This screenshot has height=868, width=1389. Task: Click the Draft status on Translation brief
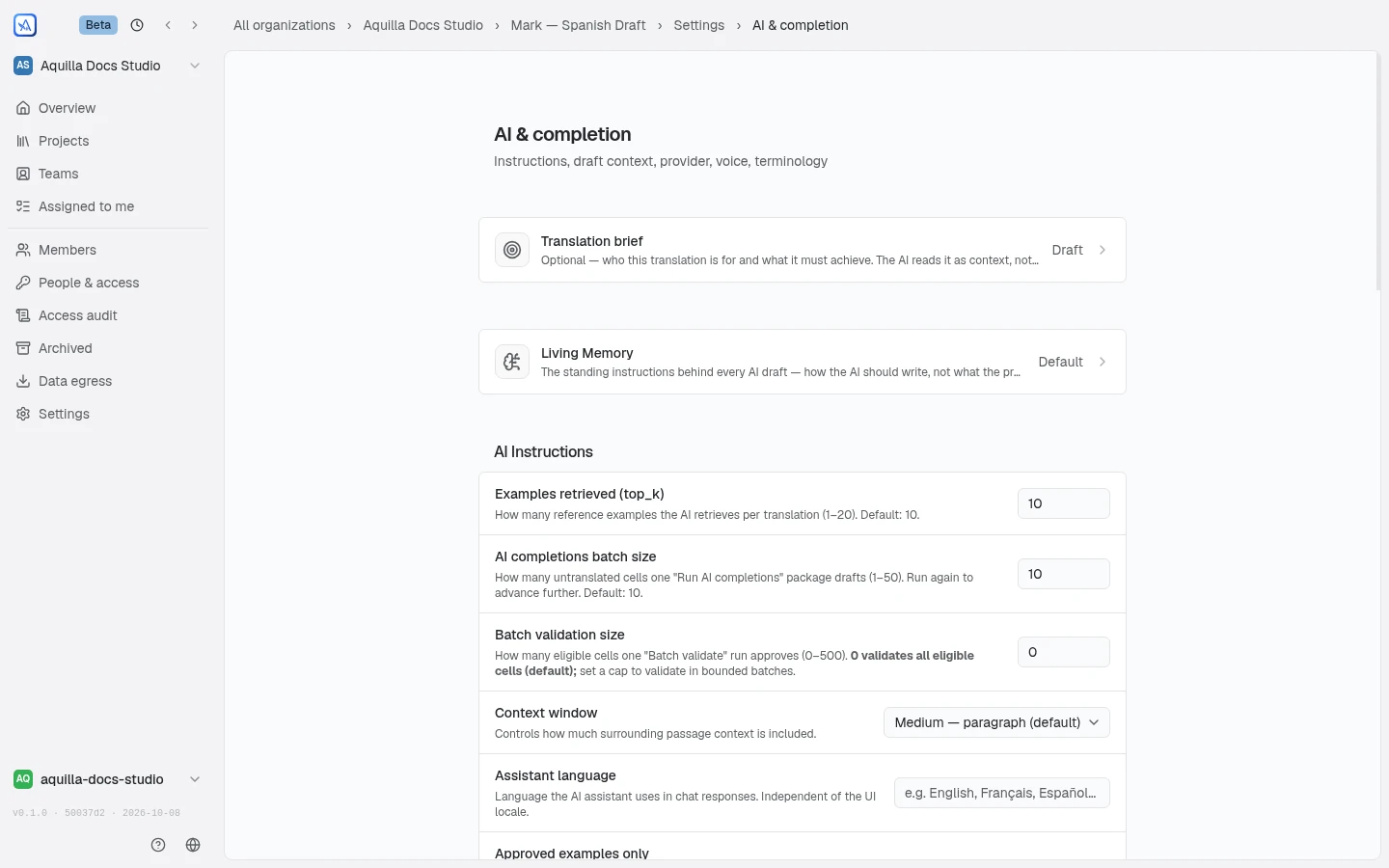(1067, 250)
